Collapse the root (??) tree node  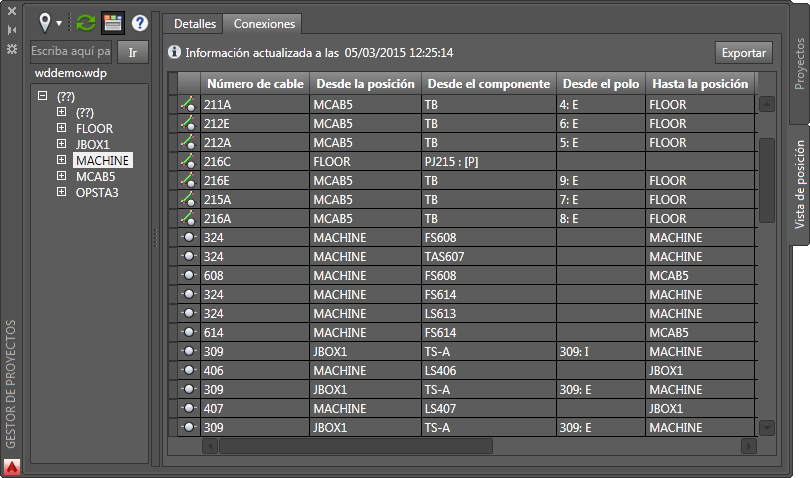tap(42, 97)
